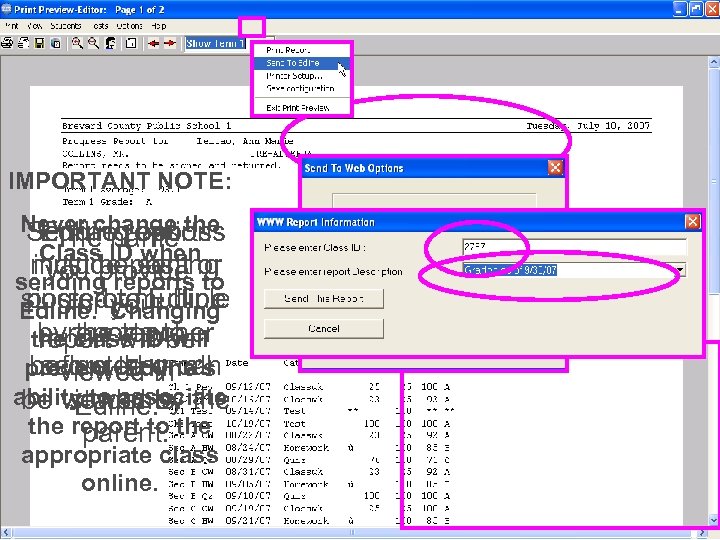Go to previous page with left red arrow
720x540 pixels.
tap(153, 43)
